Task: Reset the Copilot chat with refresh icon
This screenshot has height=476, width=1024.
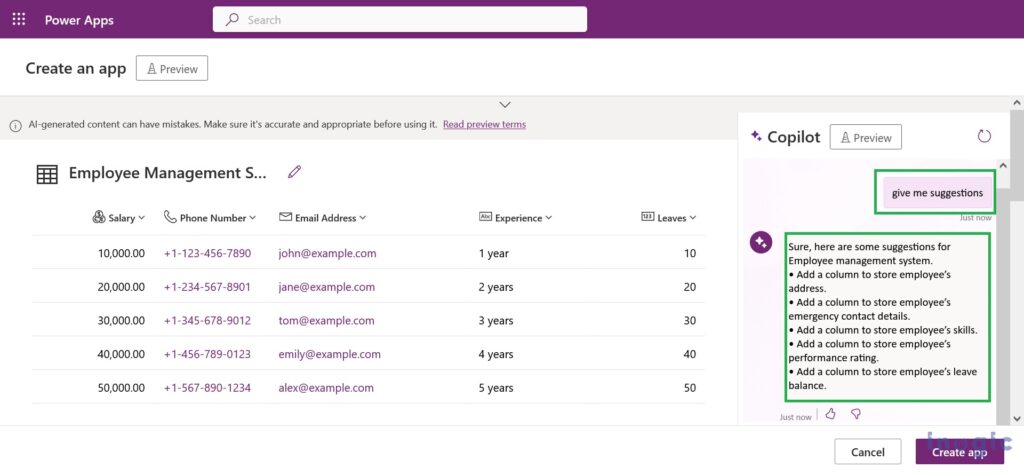Action: [984, 136]
